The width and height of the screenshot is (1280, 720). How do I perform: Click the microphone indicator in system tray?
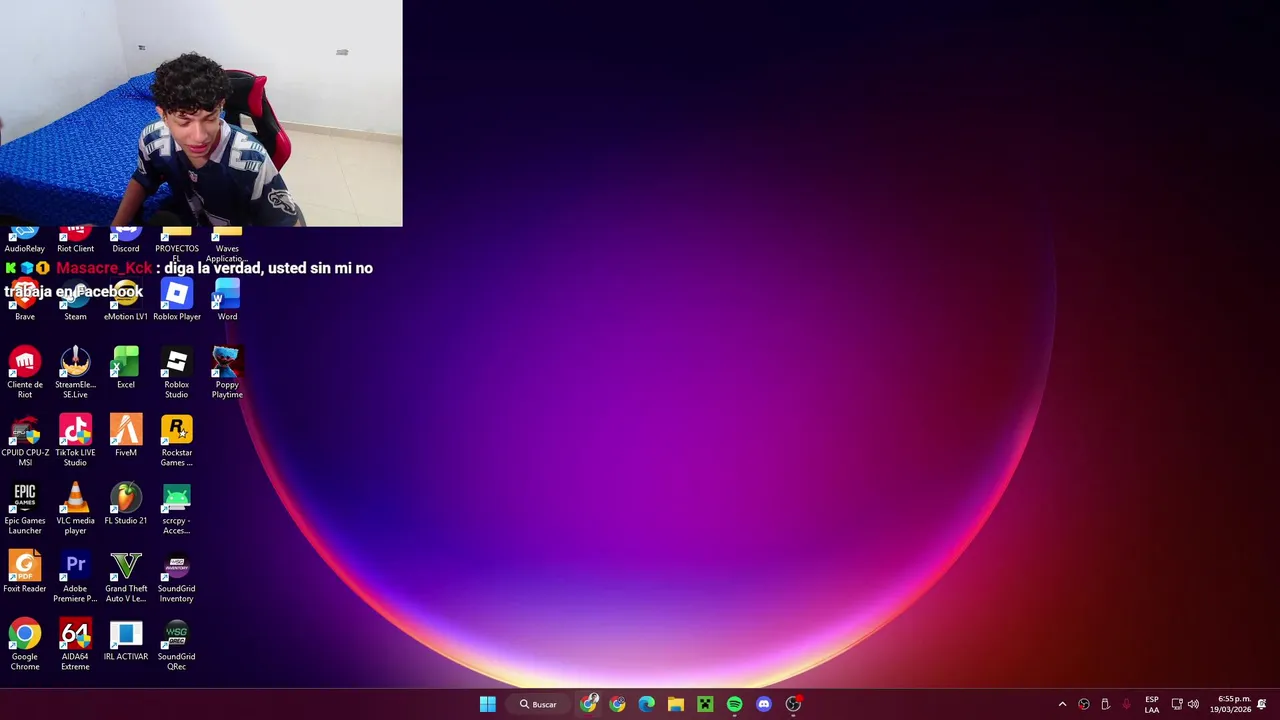(1127, 704)
